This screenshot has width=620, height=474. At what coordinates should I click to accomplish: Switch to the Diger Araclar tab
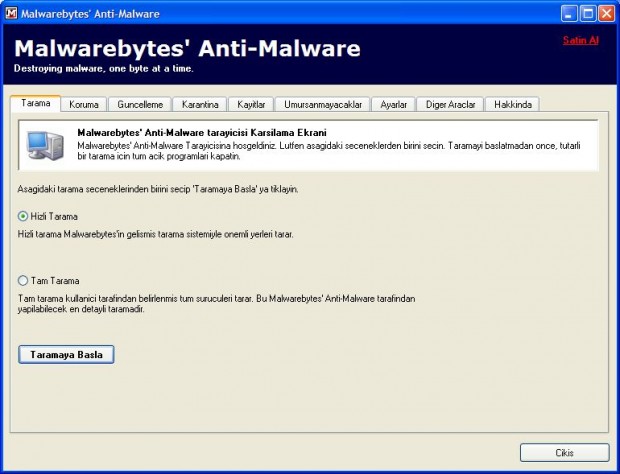(x=450, y=104)
